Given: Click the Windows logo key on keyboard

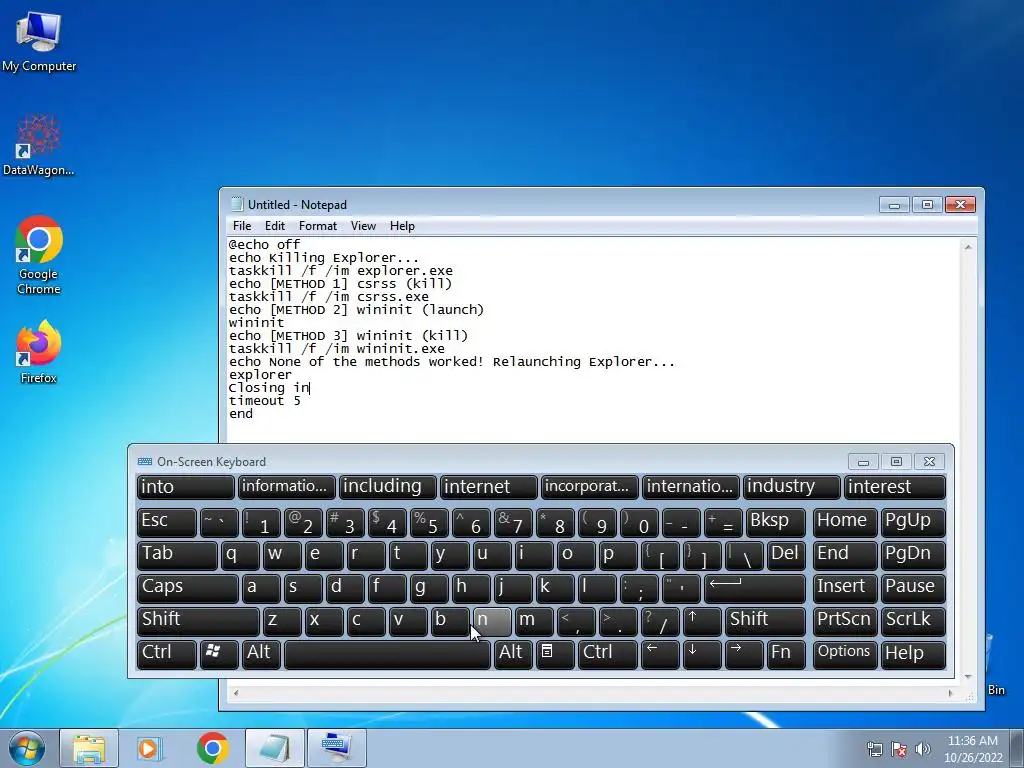Looking at the screenshot, I should 218,654.
